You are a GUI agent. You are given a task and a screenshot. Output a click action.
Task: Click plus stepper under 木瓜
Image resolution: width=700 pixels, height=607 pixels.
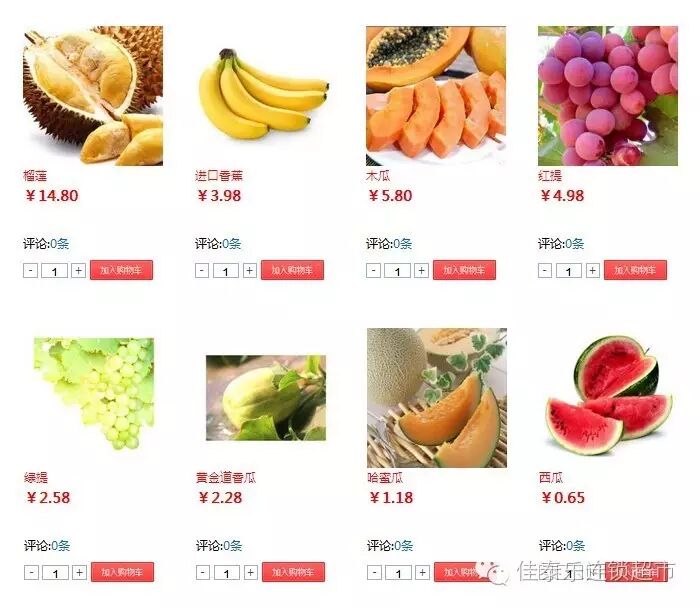421,270
